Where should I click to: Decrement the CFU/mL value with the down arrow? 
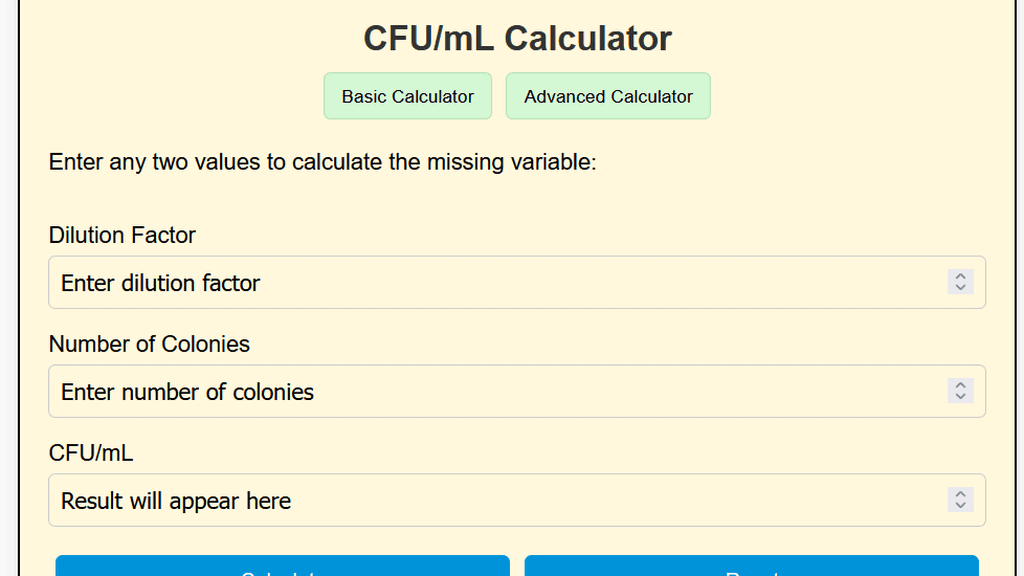[x=960, y=505]
